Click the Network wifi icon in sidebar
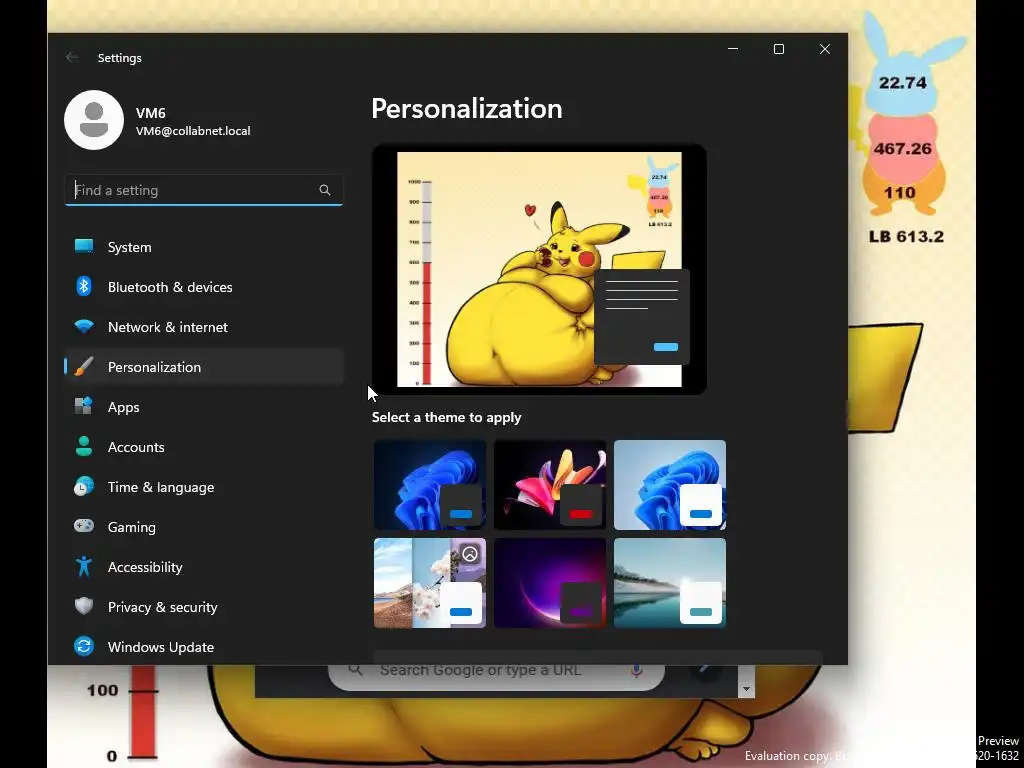 click(84, 327)
